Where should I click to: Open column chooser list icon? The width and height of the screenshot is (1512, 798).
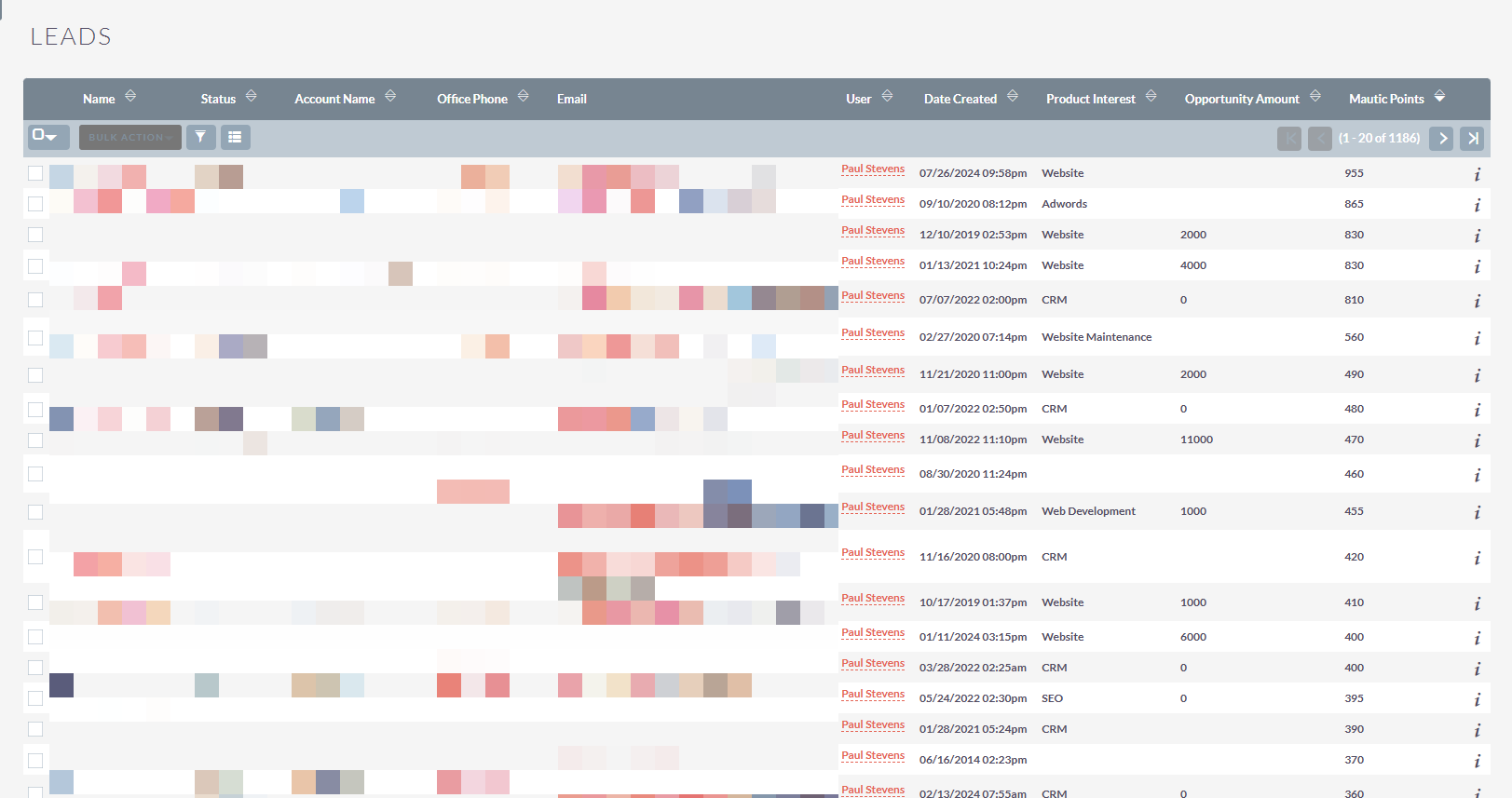[235, 137]
